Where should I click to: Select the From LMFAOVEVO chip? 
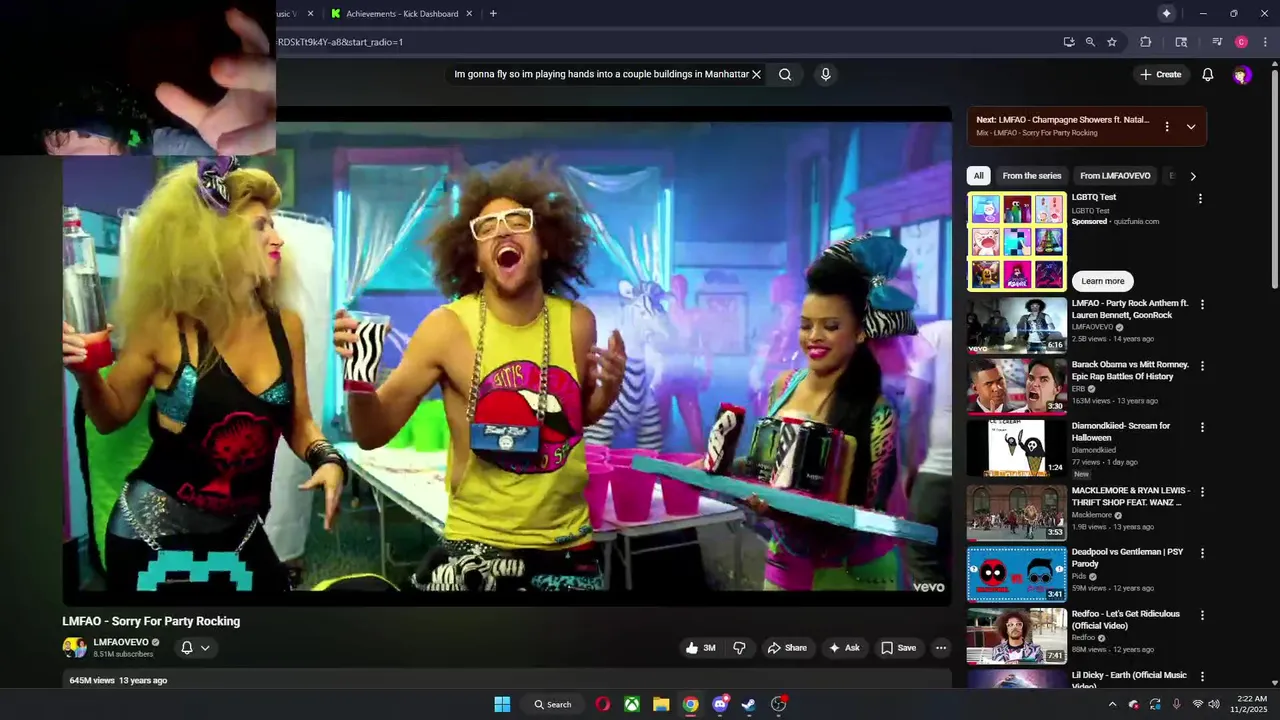coord(1115,176)
